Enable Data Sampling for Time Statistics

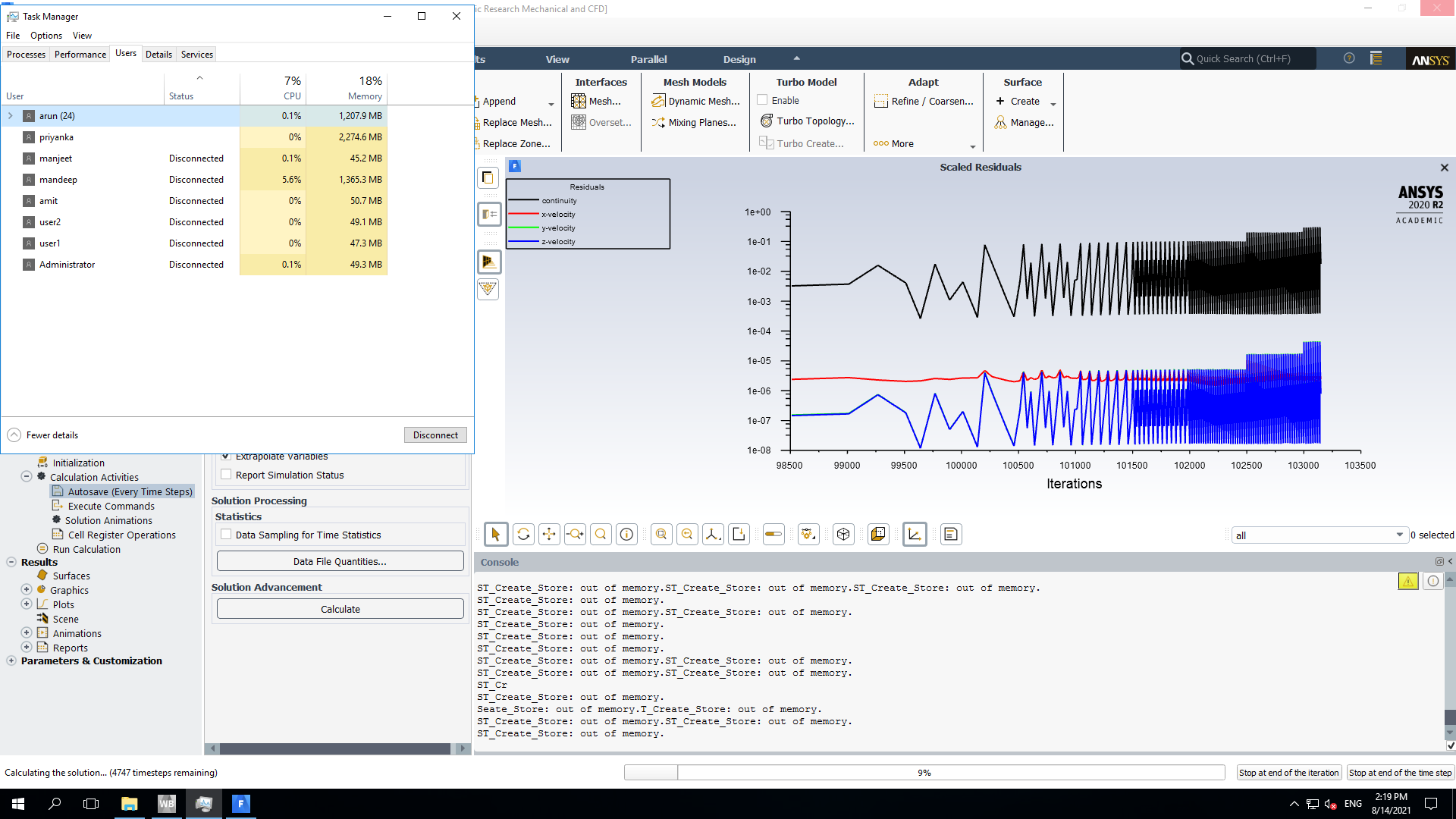coord(226,535)
